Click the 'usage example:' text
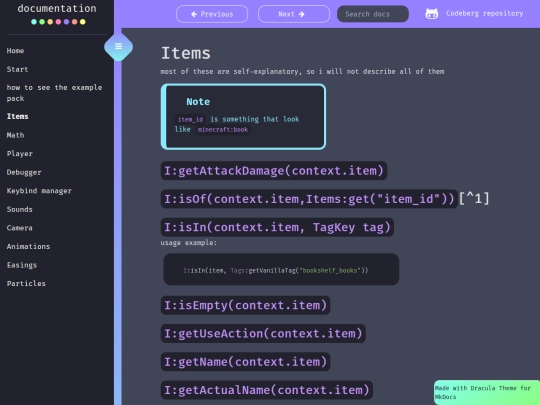Screen dimensions: 540x405 point(189,243)
